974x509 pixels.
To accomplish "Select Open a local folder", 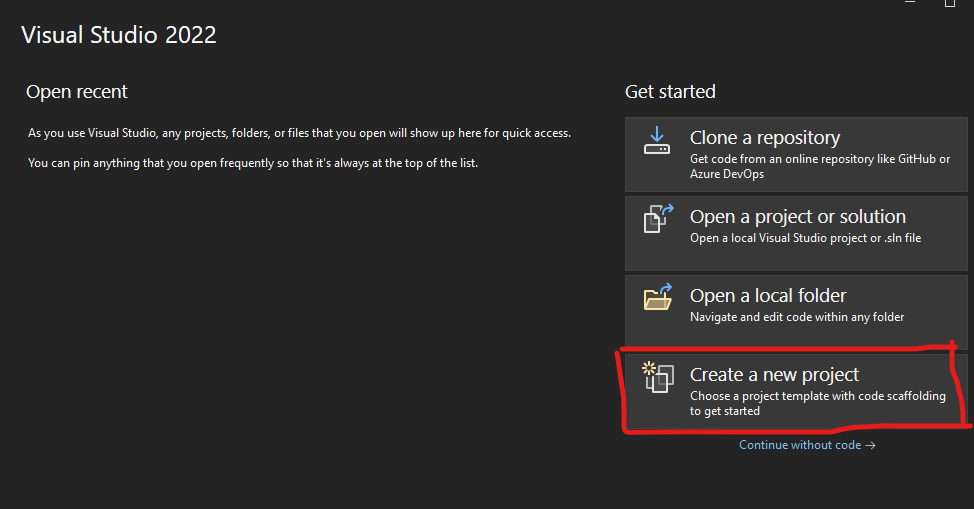I will (x=796, y=312).
